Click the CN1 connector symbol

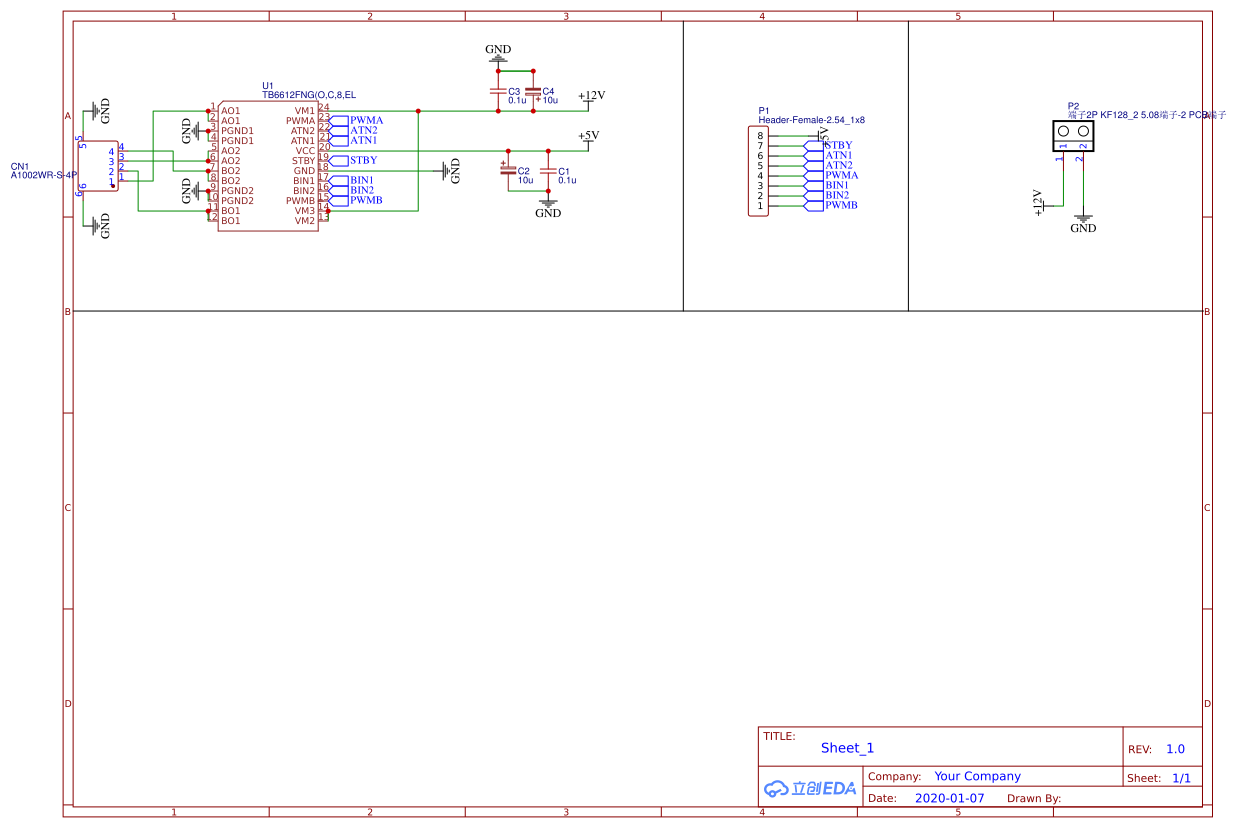pos(98,165)
